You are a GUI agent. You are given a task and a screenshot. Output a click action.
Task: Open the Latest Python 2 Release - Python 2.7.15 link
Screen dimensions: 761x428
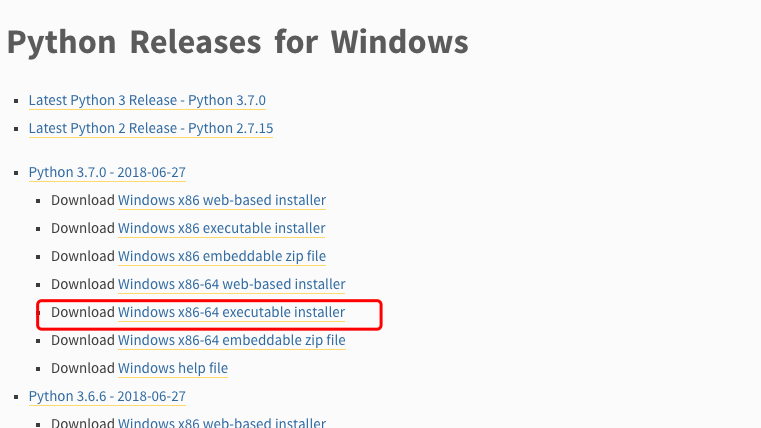151,129
